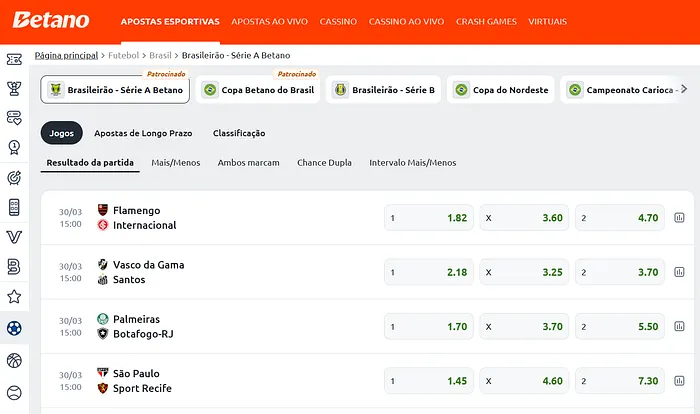Bet on Vasco da Gama win at 2.18
The height and width of the screenshot is (414, 700).
429,272
